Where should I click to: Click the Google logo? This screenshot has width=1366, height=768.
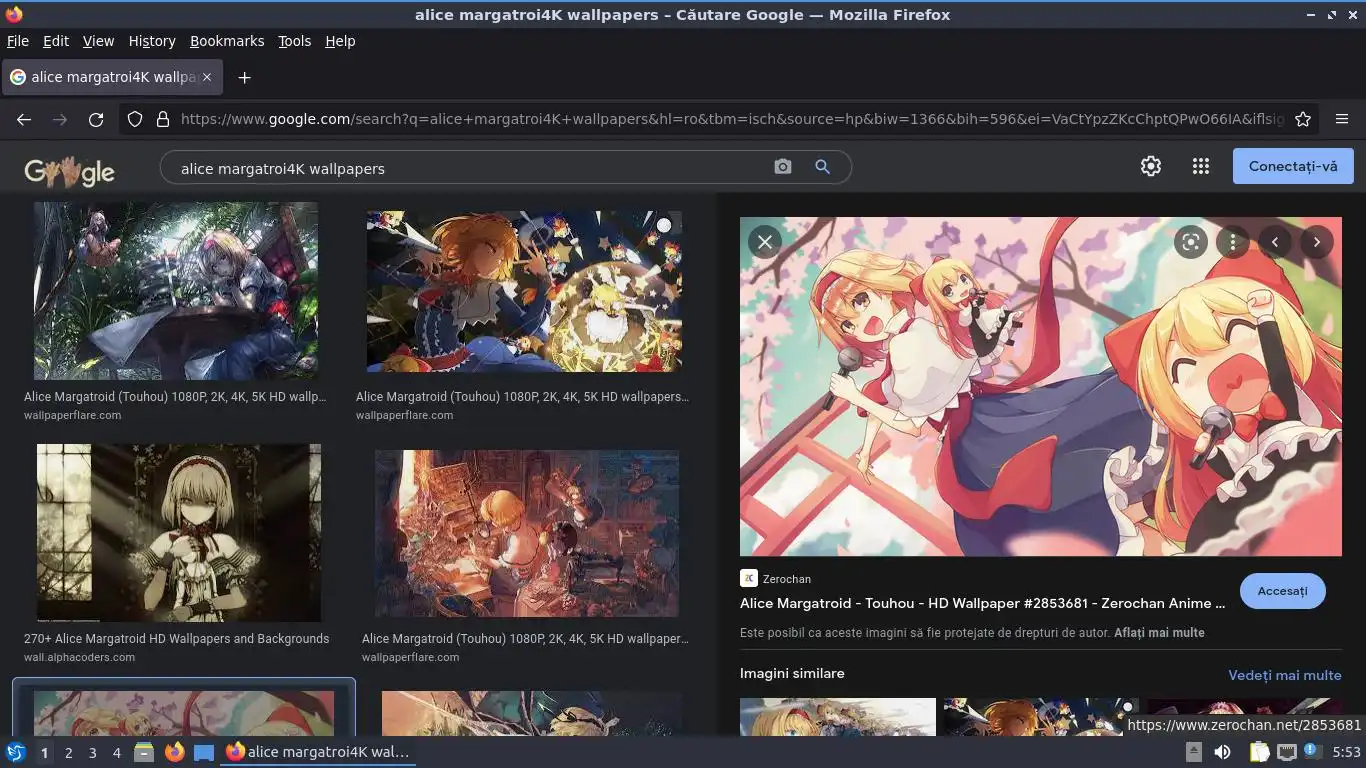(x=69, y=171)
